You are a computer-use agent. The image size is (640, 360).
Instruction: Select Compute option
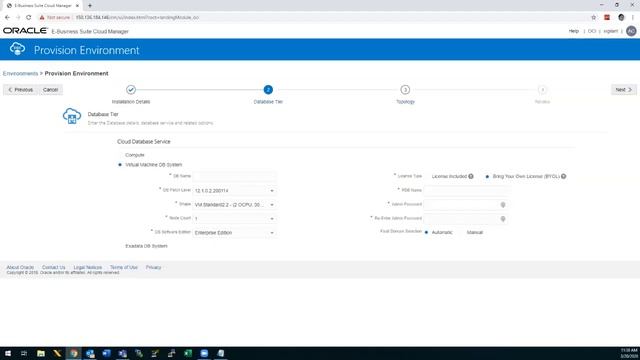[x=135, y=155]
